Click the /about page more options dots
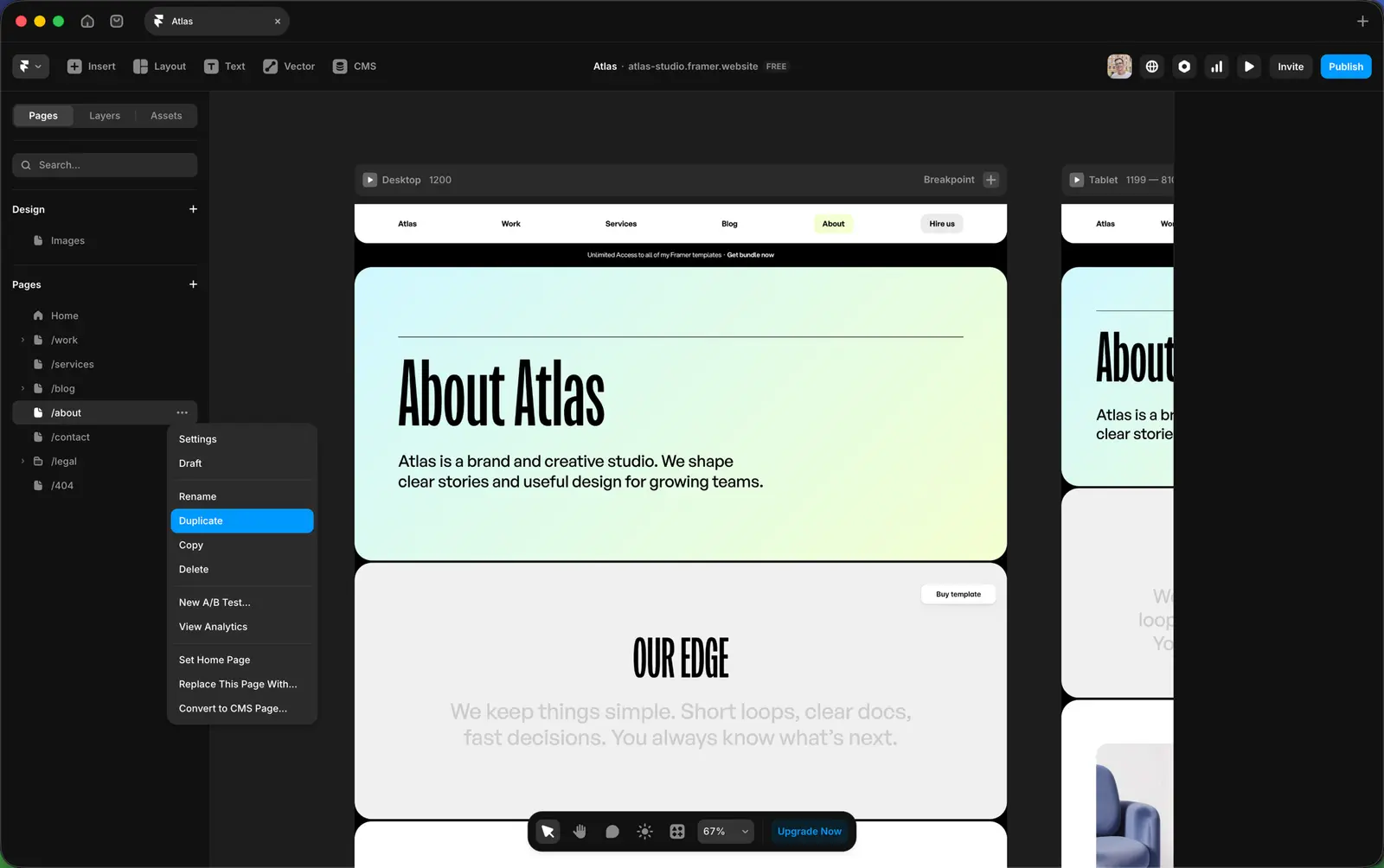This screenshot has height=868, width=1384. 183,413
